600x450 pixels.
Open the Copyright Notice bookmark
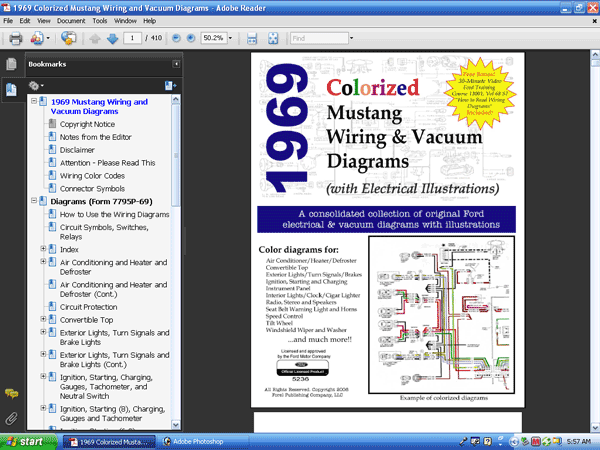(x=87, y=124)
